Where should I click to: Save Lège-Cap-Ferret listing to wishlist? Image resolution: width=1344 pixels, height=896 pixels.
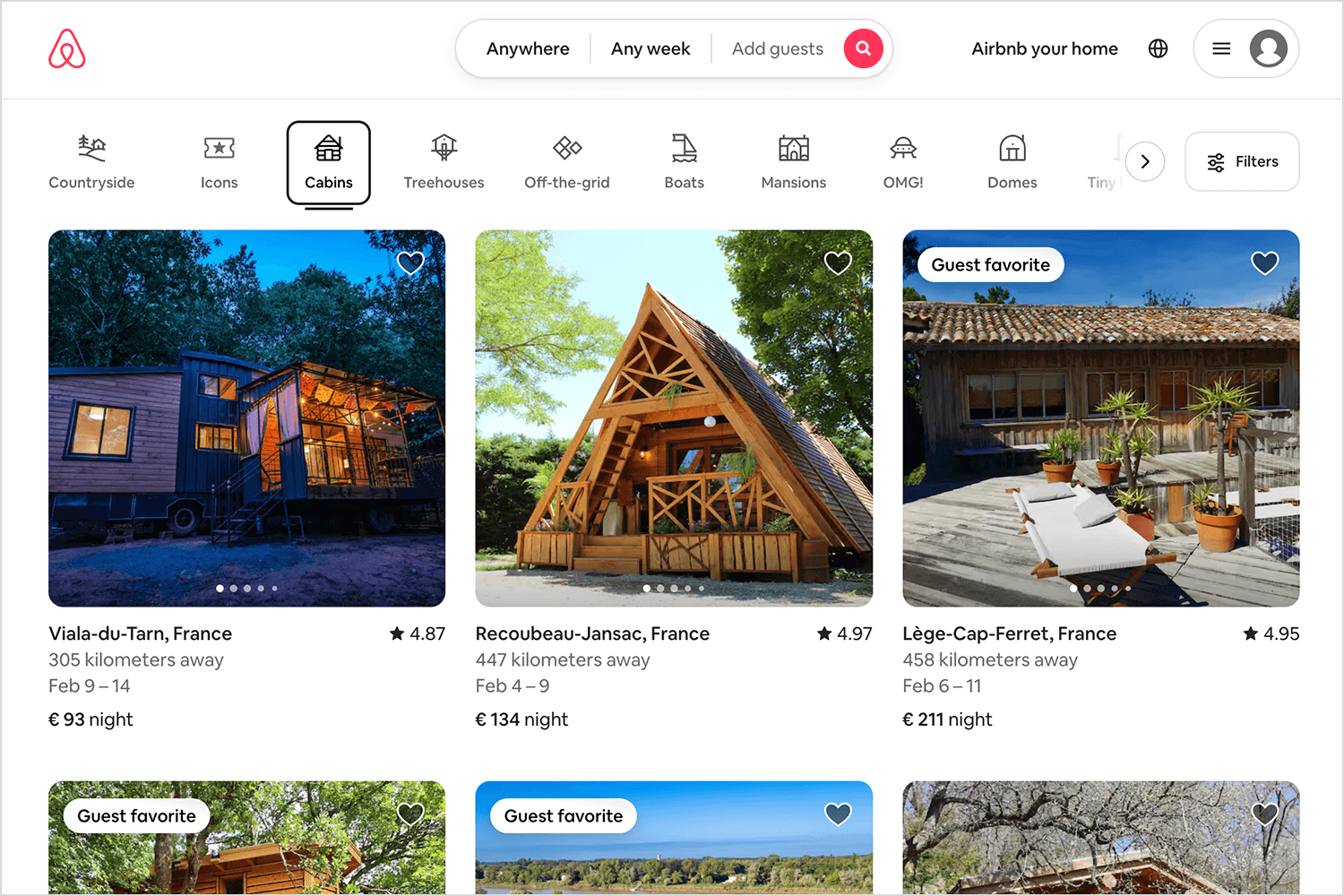tap(1264, 263)
